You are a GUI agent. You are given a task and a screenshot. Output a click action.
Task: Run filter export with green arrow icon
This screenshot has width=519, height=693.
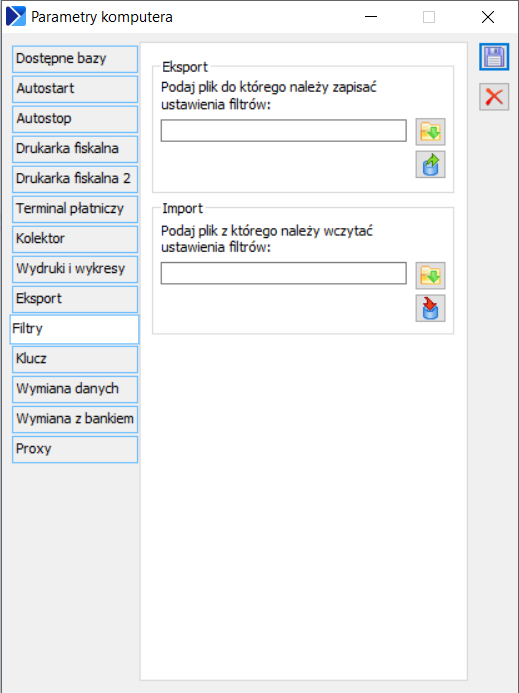coord(430,164)
